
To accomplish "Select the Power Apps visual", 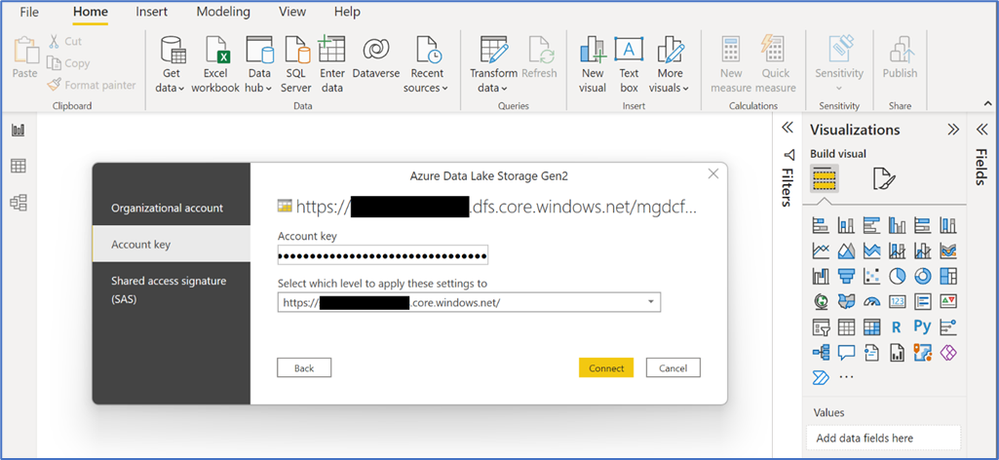I will pos(948,352).
